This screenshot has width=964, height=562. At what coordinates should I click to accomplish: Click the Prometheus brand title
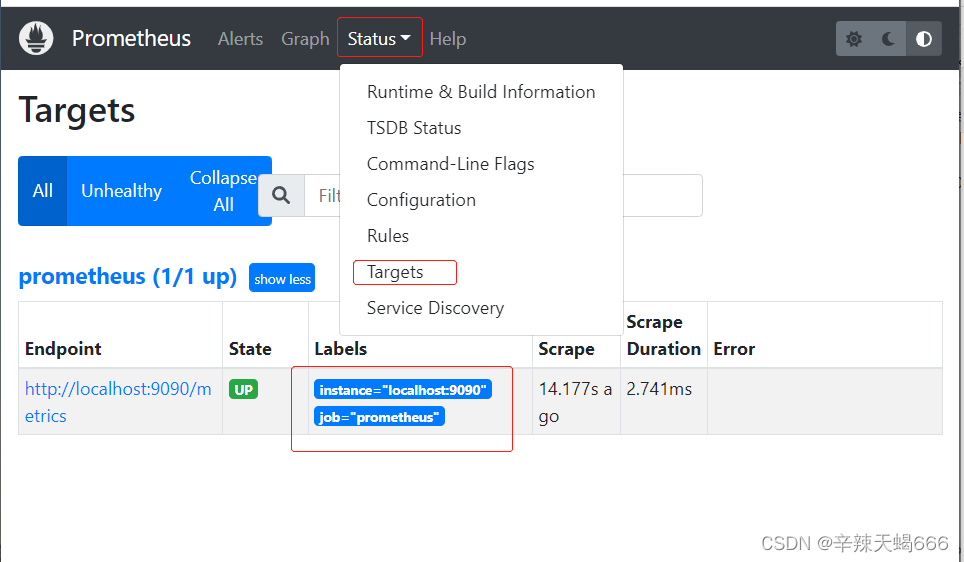(132, 38)
